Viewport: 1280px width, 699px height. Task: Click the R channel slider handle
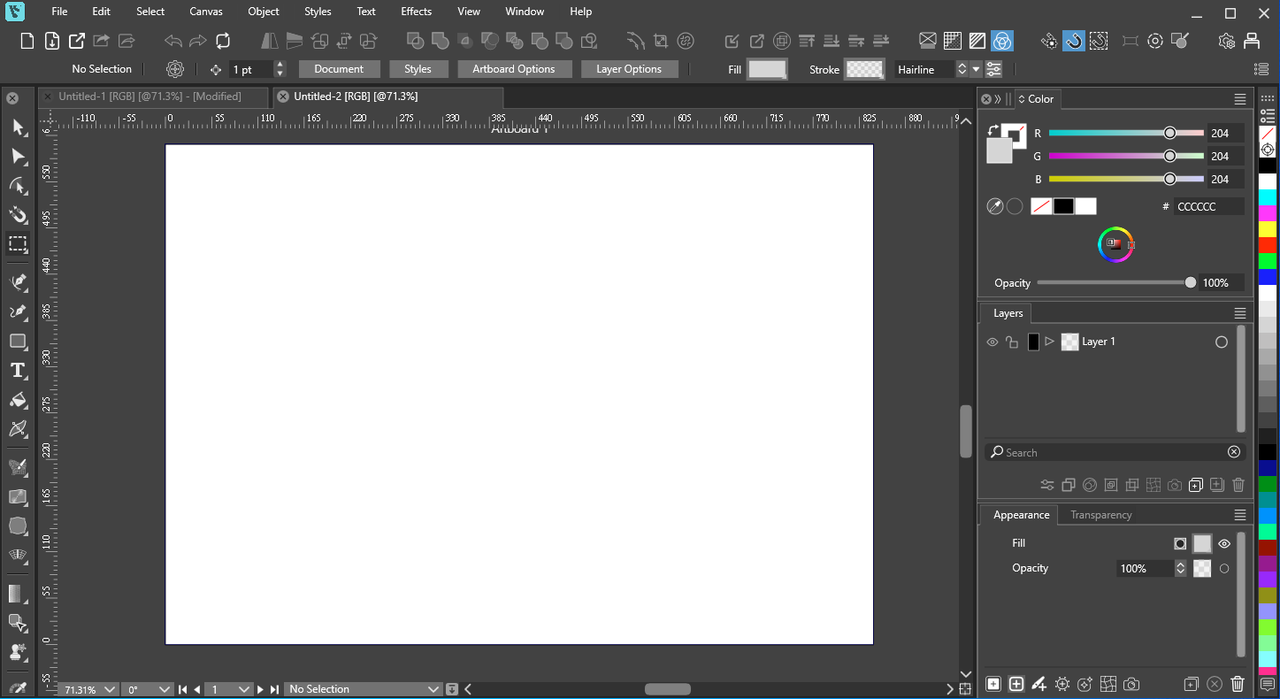point(1169,133)
